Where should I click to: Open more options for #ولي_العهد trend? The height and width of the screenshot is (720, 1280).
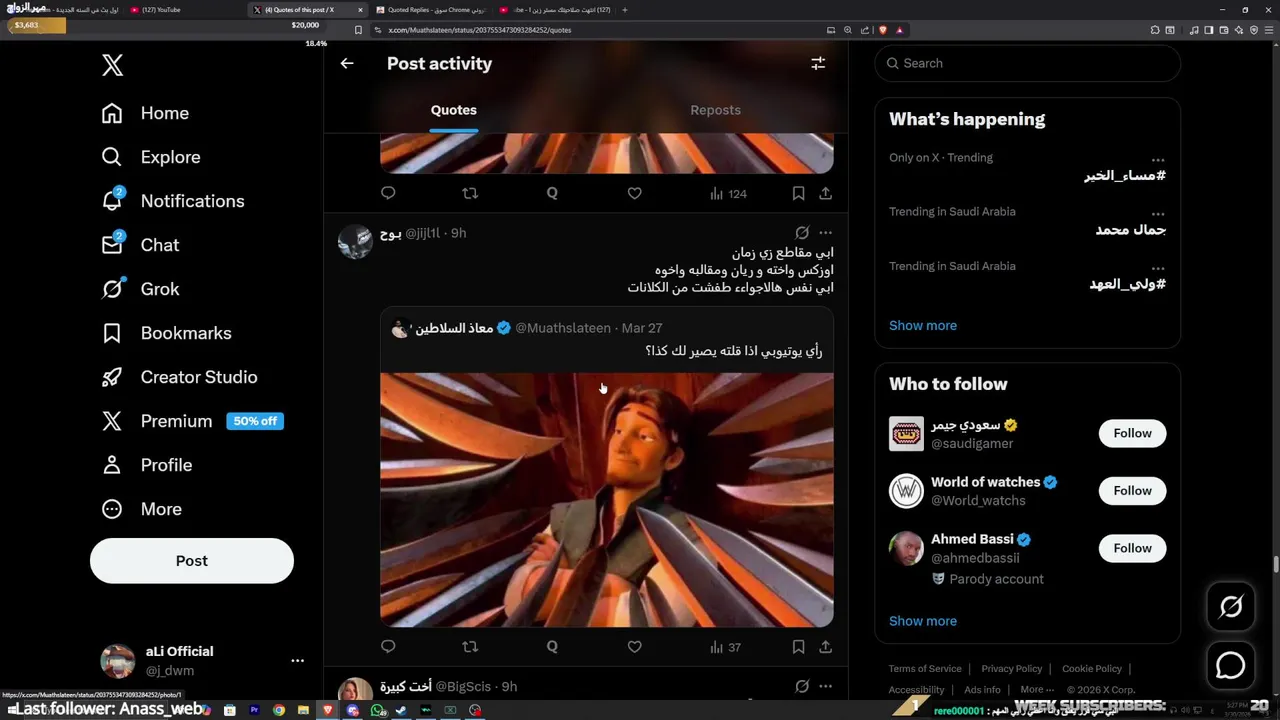tap(1157, 268)
